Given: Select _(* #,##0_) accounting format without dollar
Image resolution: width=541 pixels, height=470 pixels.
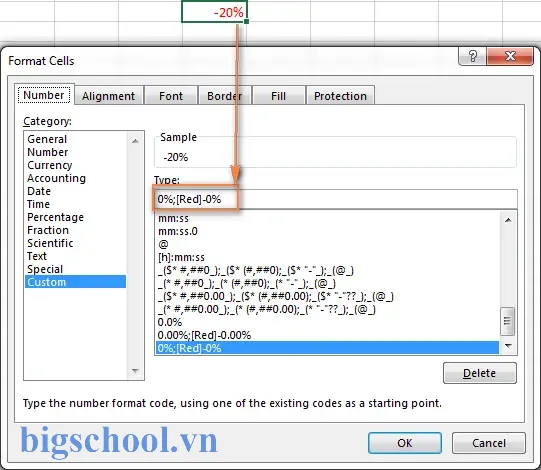Looking at the screenshot, I should [x=327, y=283].
